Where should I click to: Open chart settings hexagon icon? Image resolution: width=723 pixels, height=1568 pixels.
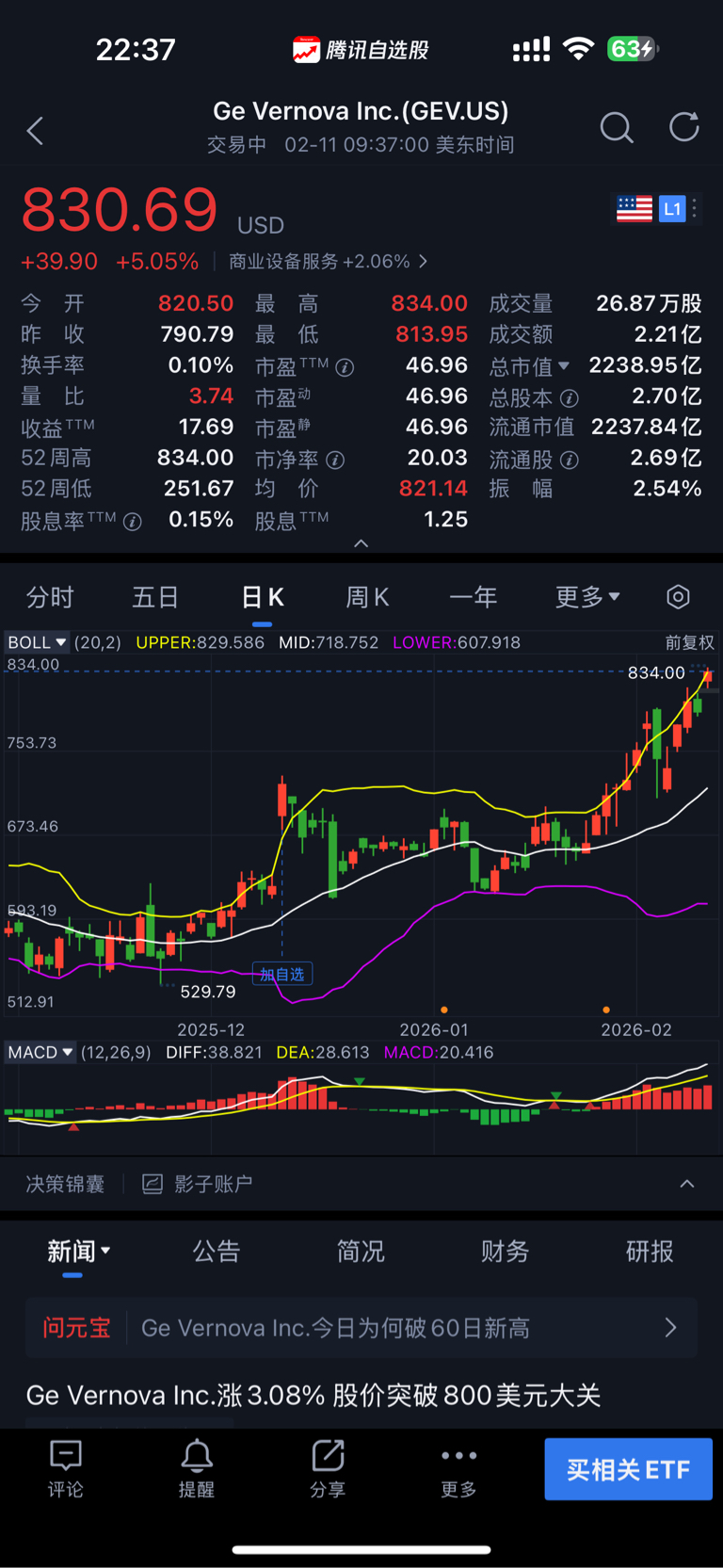678,596
